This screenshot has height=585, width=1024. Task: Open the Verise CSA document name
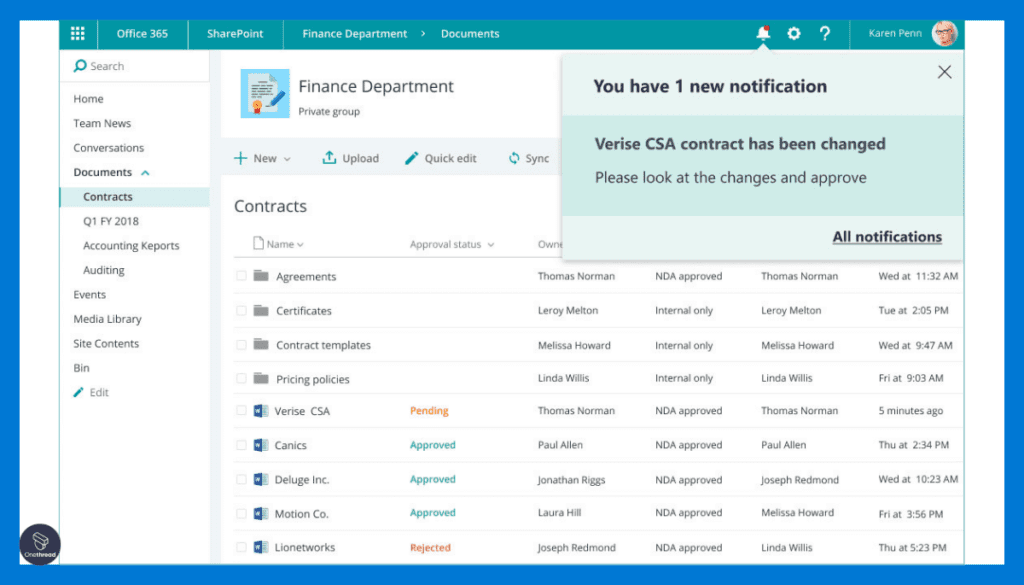pyautogui.click(x=302, y=411)
